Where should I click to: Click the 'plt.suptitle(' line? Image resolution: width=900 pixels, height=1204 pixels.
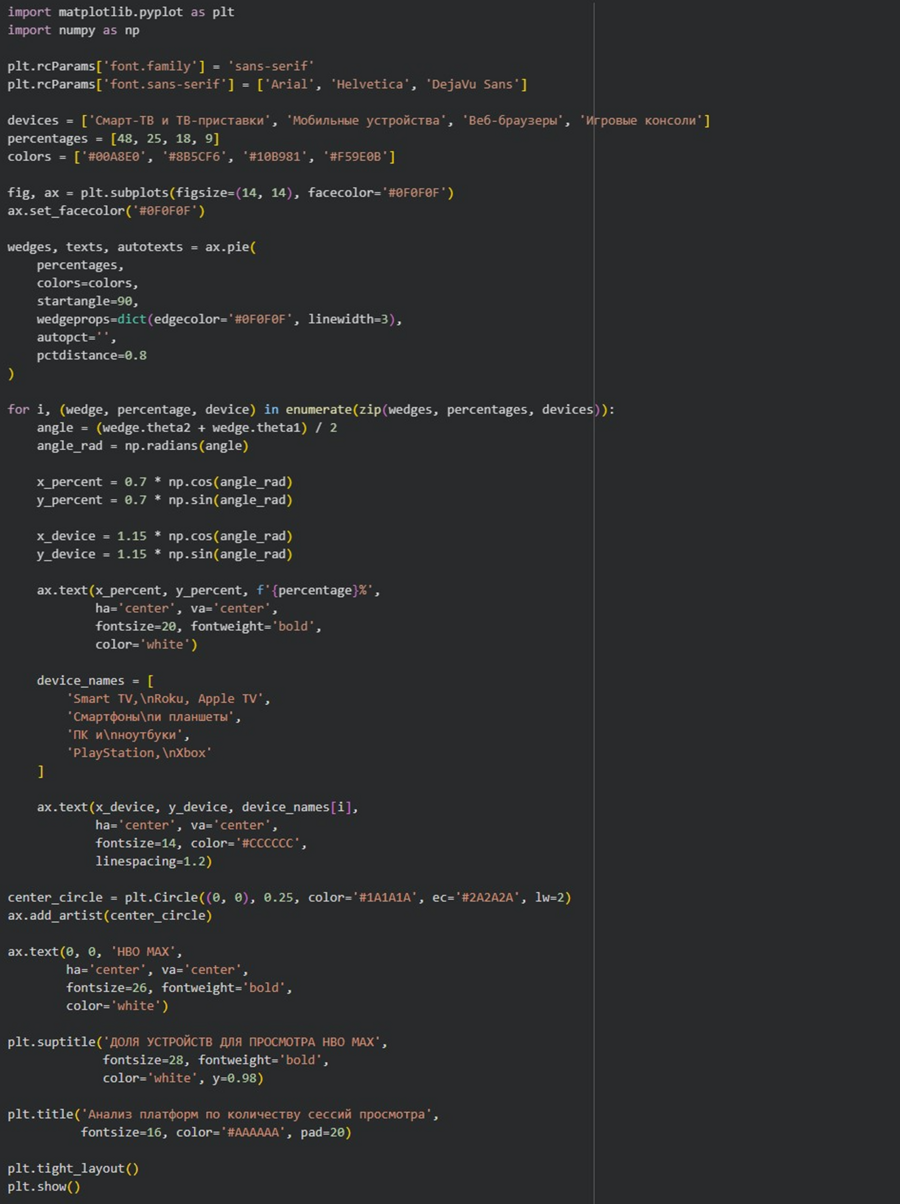pyautogui.click(x=198, y=1042)
